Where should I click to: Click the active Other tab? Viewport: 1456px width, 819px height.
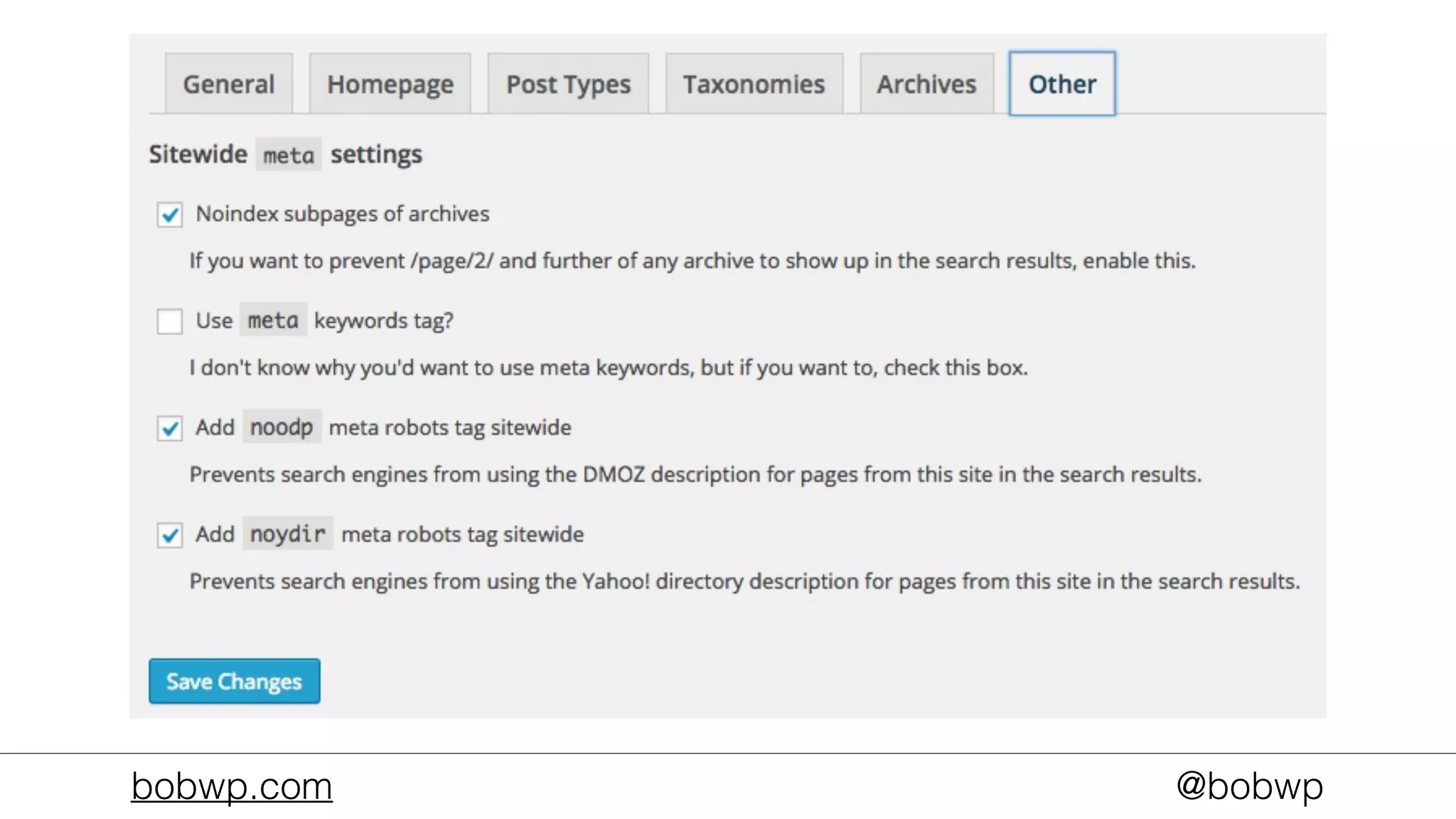tap(1062, 84)
